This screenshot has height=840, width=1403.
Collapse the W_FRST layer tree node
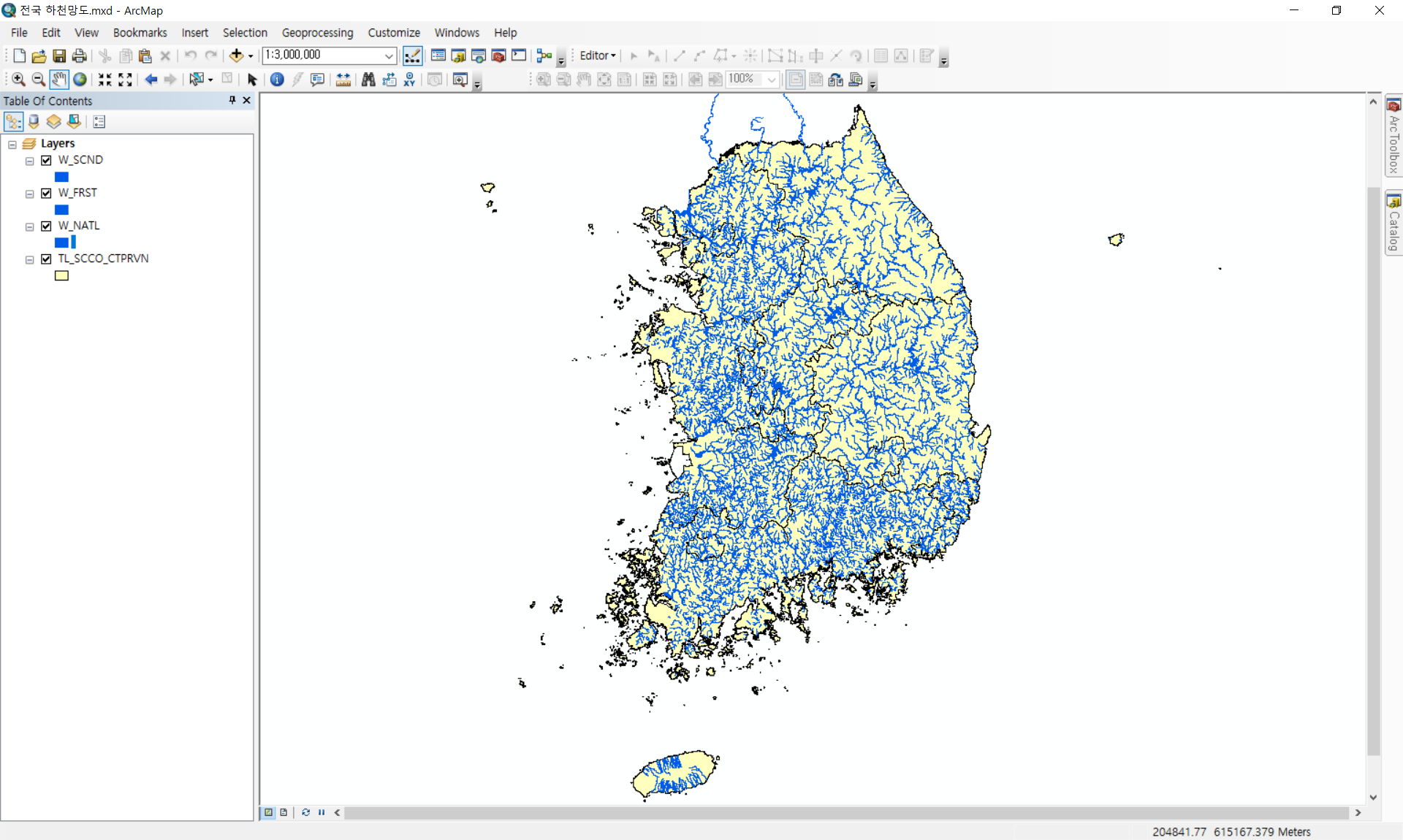(x=29, y=194)
